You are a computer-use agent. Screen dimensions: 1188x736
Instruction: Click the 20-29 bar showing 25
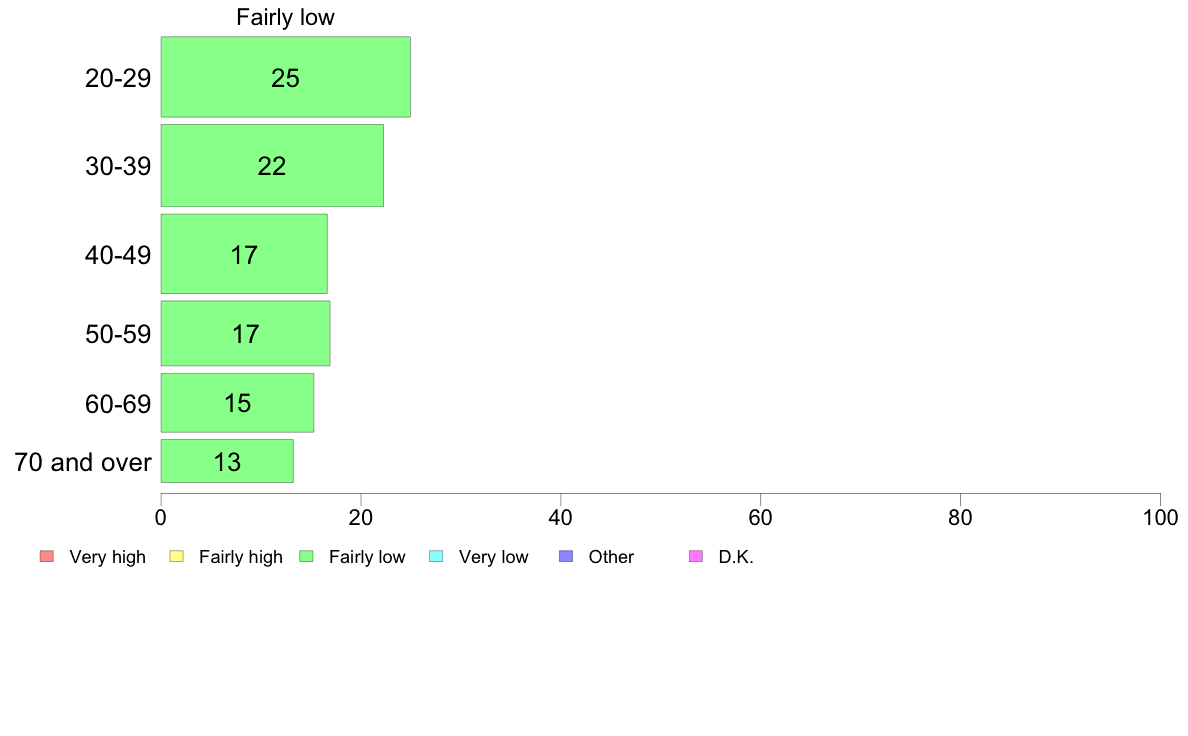click(286, 77)
